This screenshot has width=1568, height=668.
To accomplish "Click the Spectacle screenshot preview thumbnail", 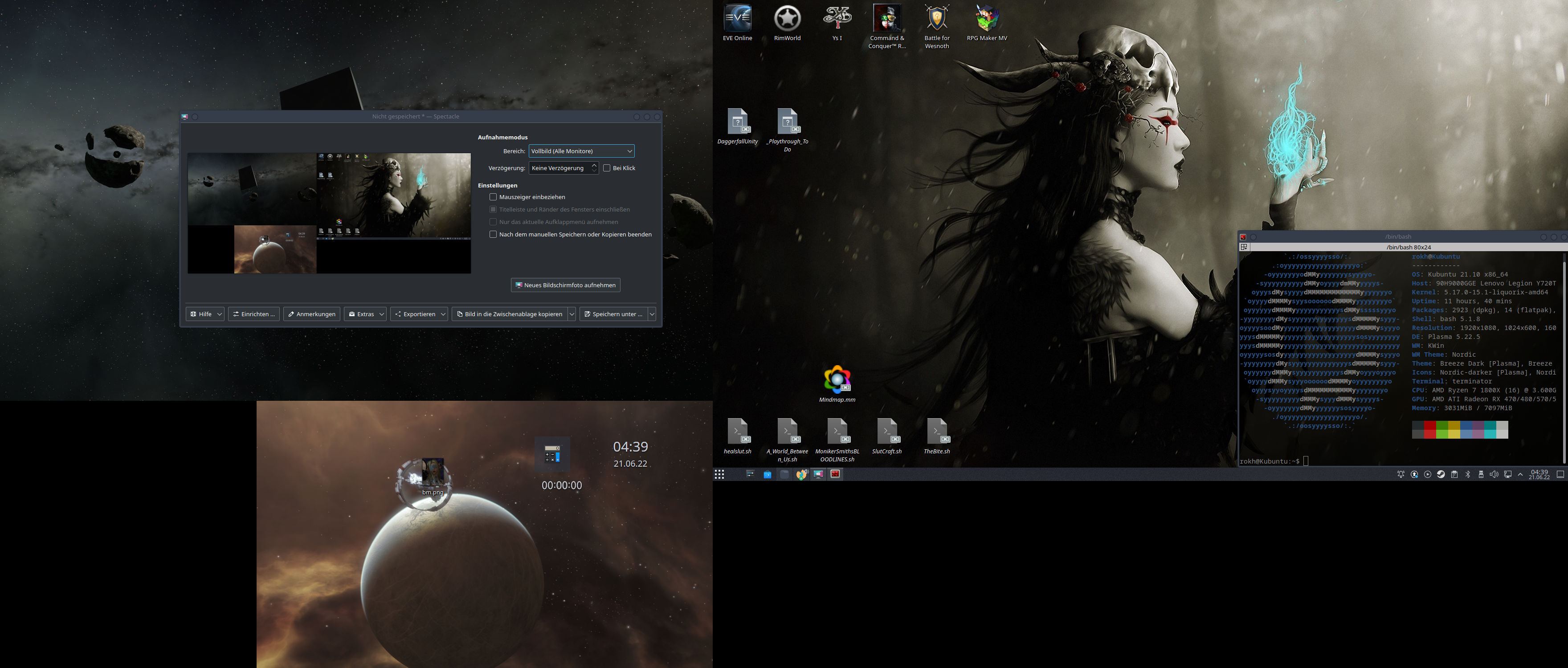I will pyautogui.click(x=329, y=213).
